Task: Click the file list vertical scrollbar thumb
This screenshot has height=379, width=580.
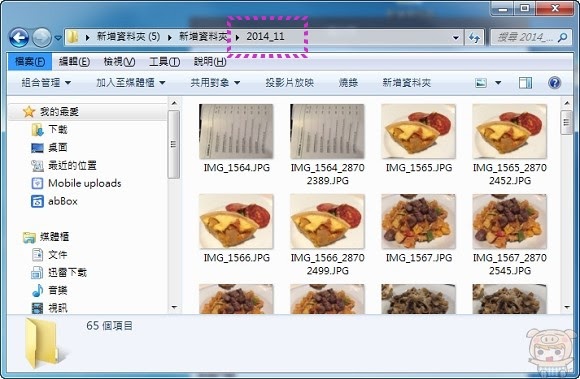Action: click(566, 122)
